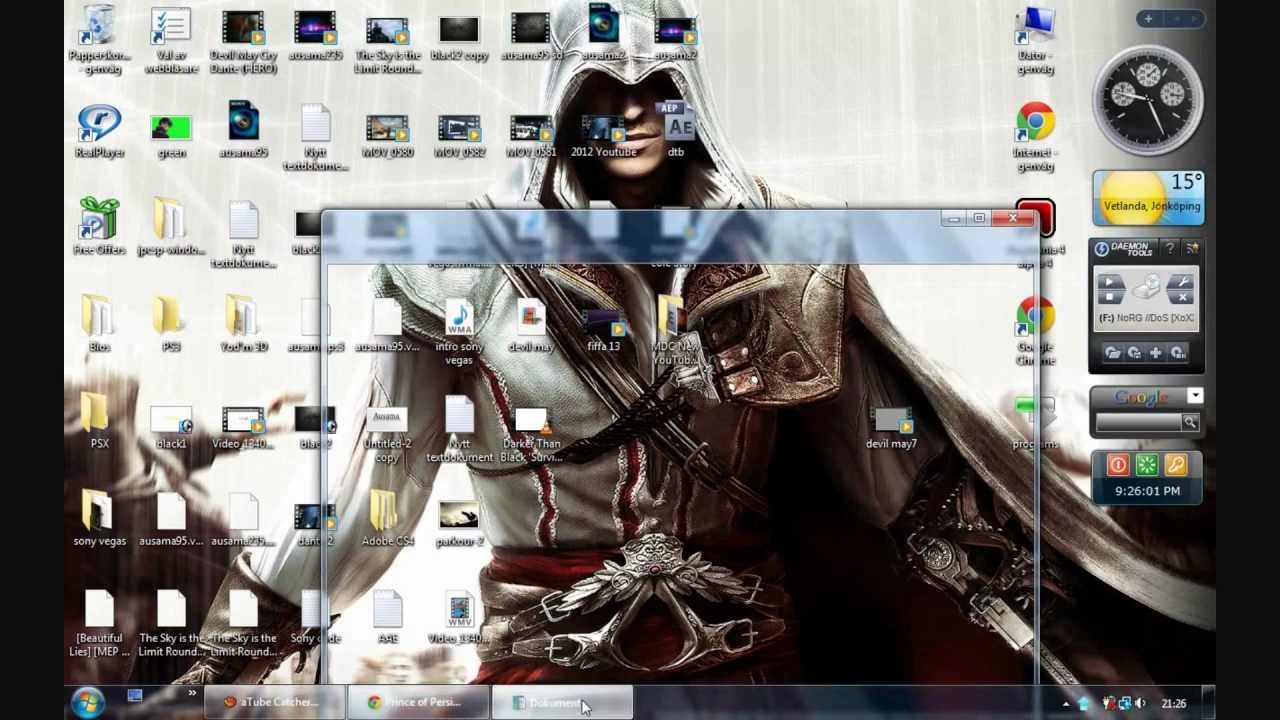Switch to the Prince of Persia Chrome taskbar button
Viewport: 1280px width, 720px height.
419,703
